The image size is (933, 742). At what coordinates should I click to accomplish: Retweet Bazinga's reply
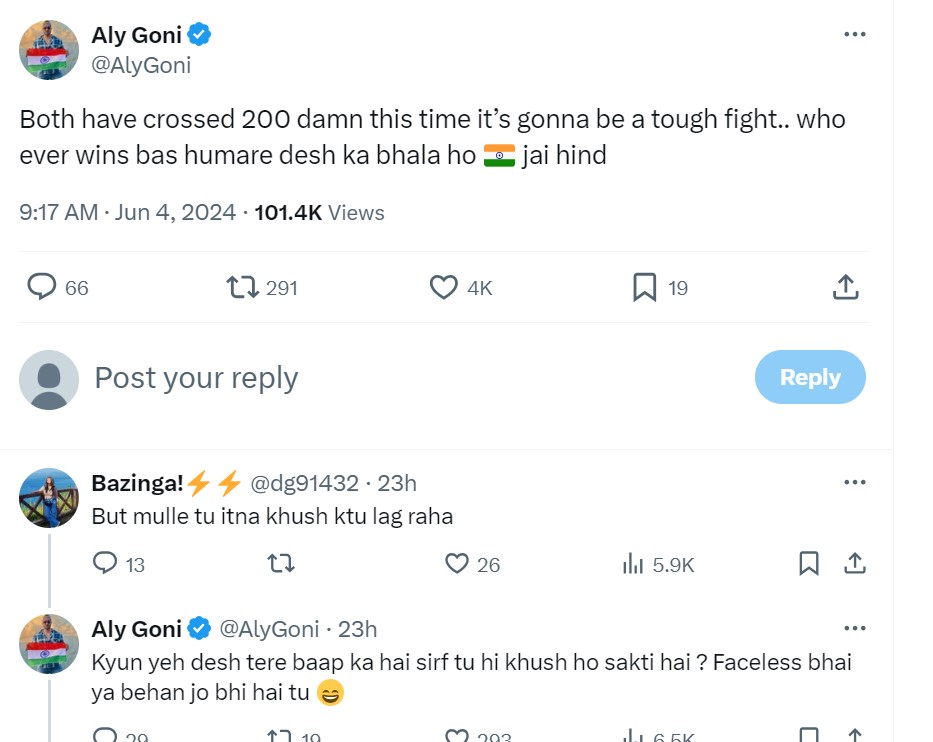click(x=281, y=564)
